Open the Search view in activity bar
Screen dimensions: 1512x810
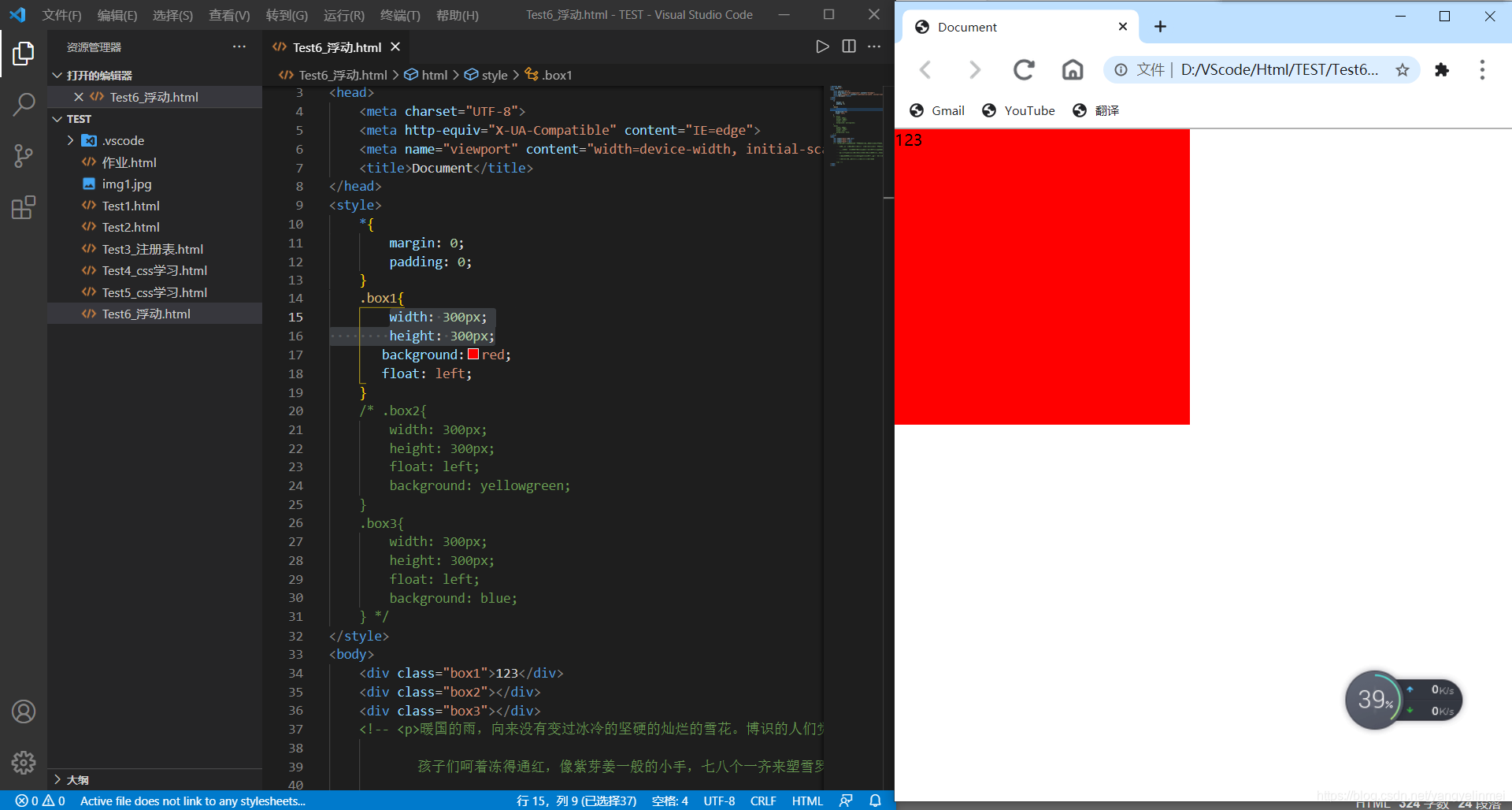click(x=24, y=104)
